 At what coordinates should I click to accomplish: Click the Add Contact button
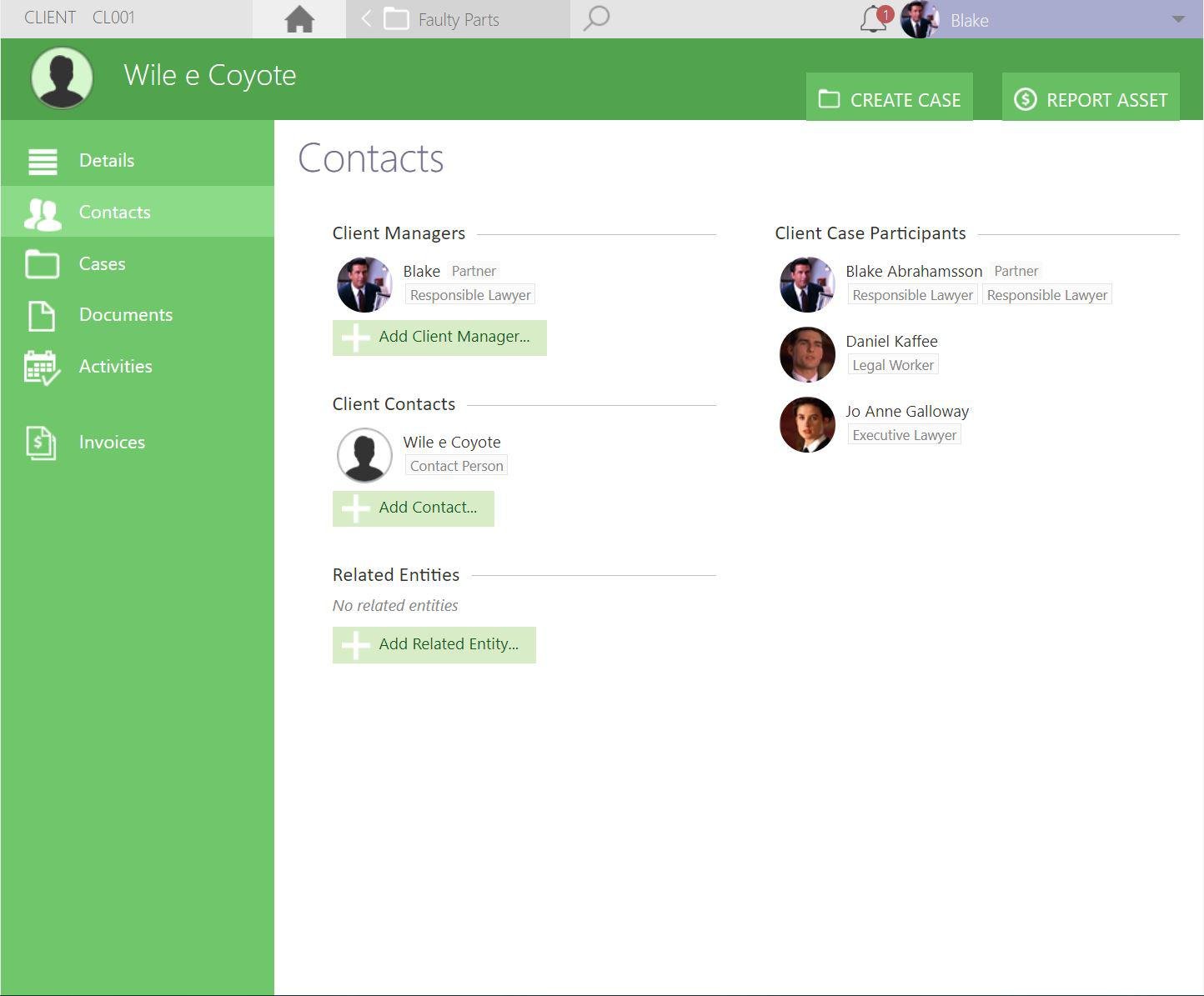click(414, 508)
